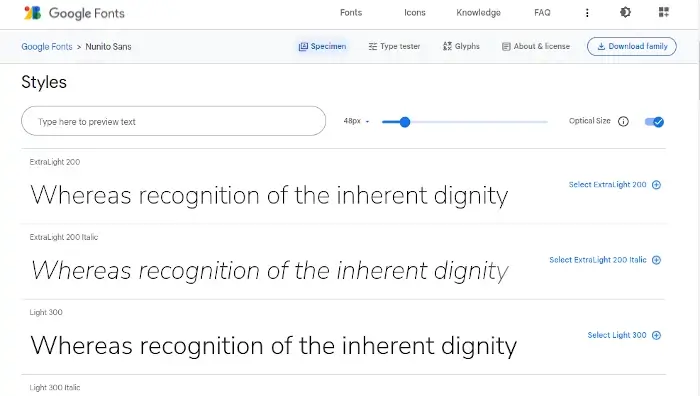700x396 pixels.
Task: Click the font size slider handle
Action: tap(404, 122)
